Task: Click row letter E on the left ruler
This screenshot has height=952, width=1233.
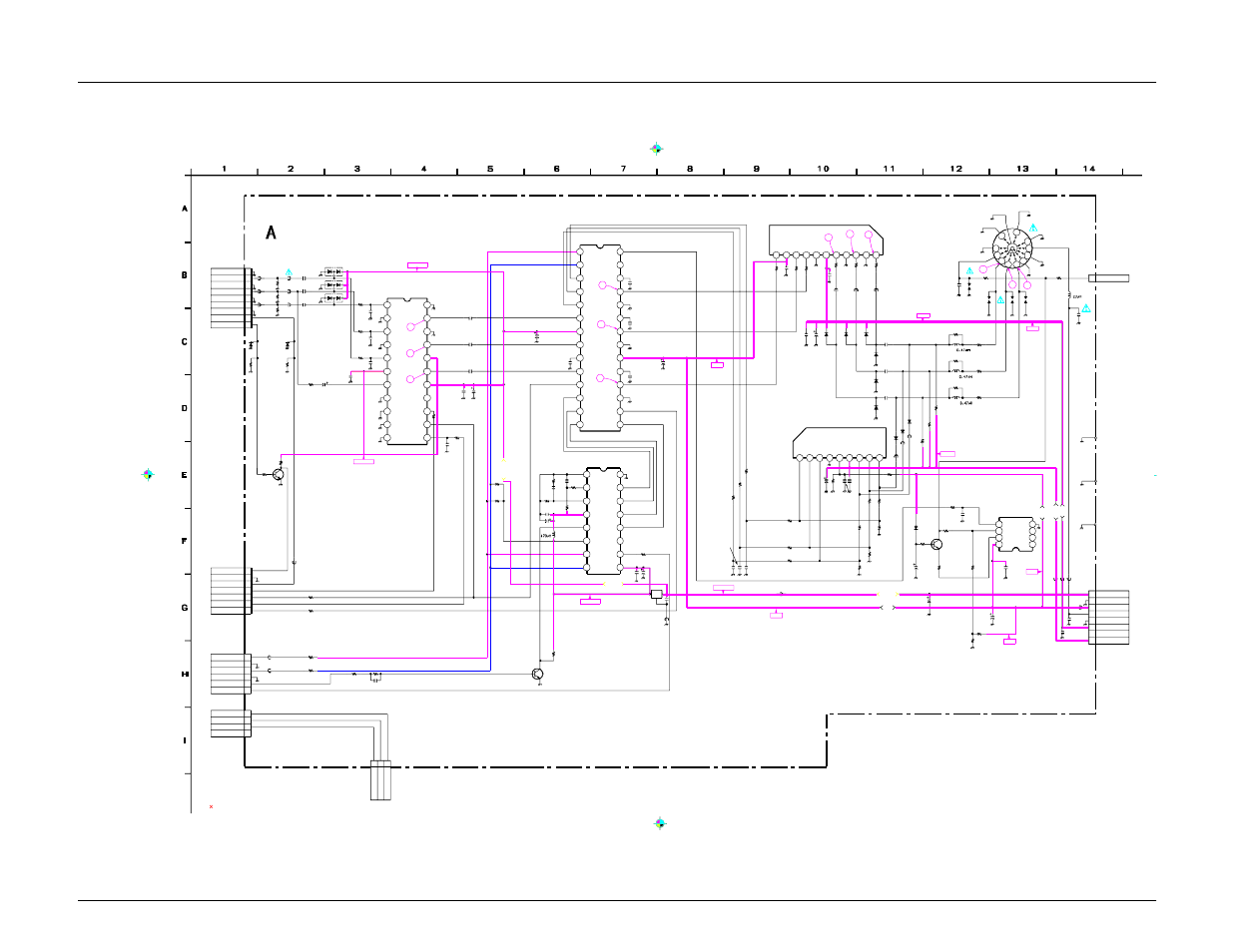Action: point(184,475)
